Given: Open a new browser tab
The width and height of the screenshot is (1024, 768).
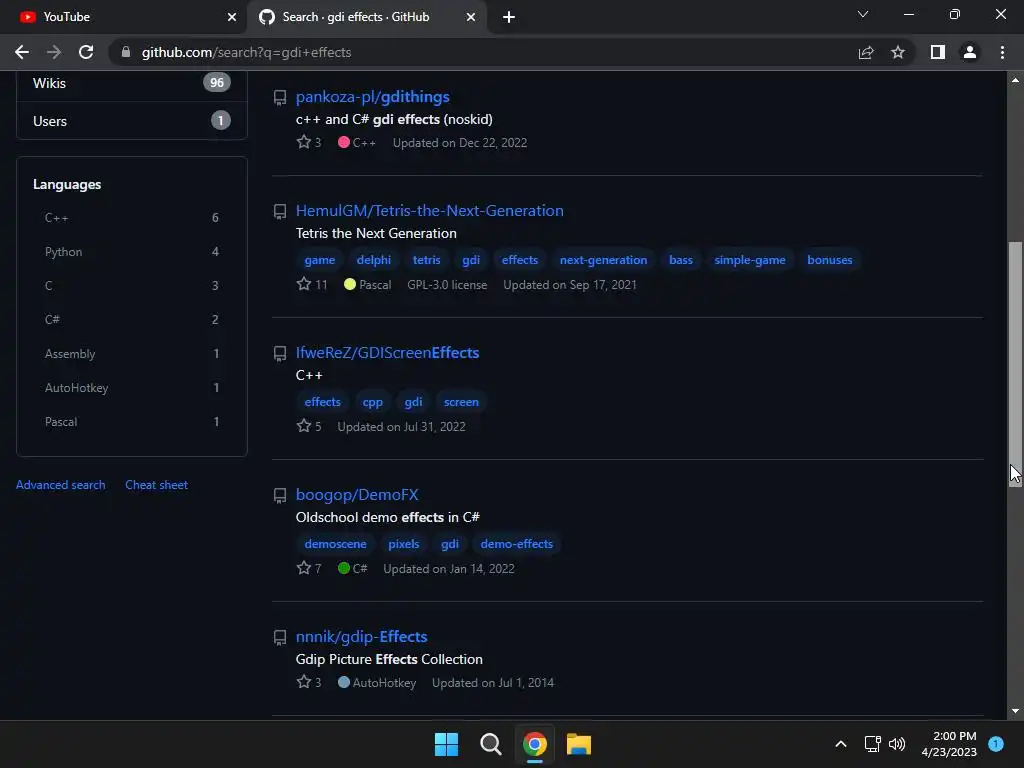Looking at the screenshot, I should pyautogui.click(x=509, y=17).
